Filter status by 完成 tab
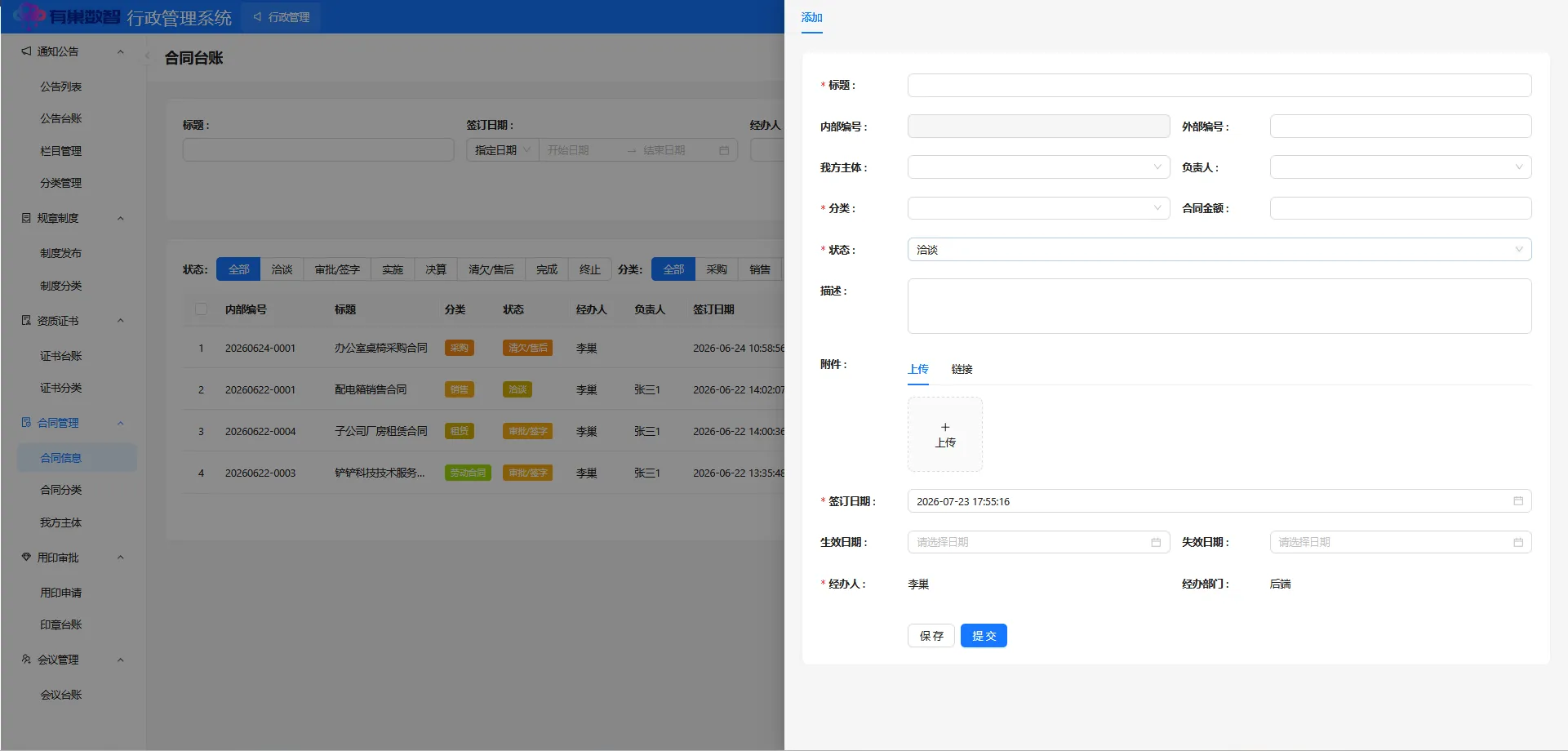This screenshot has width=1568, height=751. [547, 269]
